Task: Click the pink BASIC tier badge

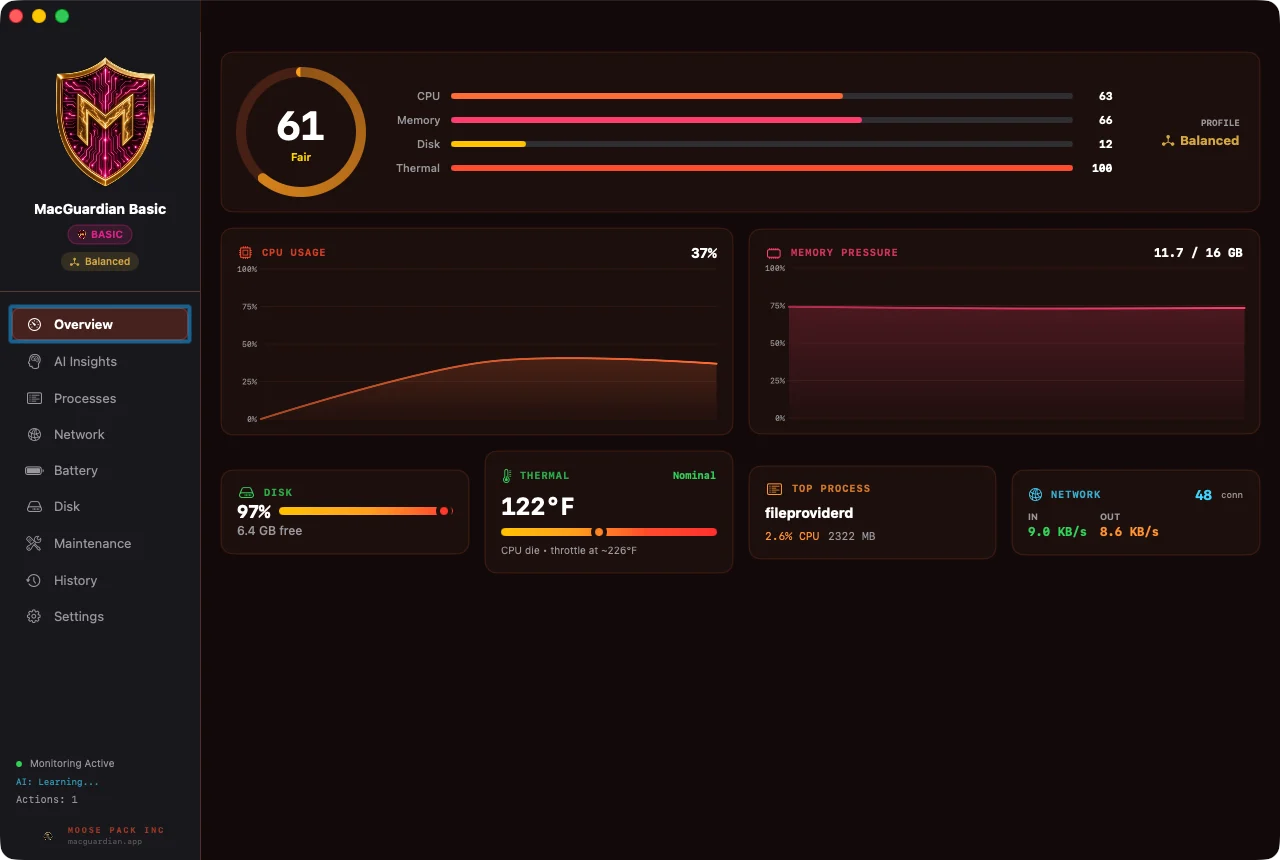Action: tap(100, 235)
